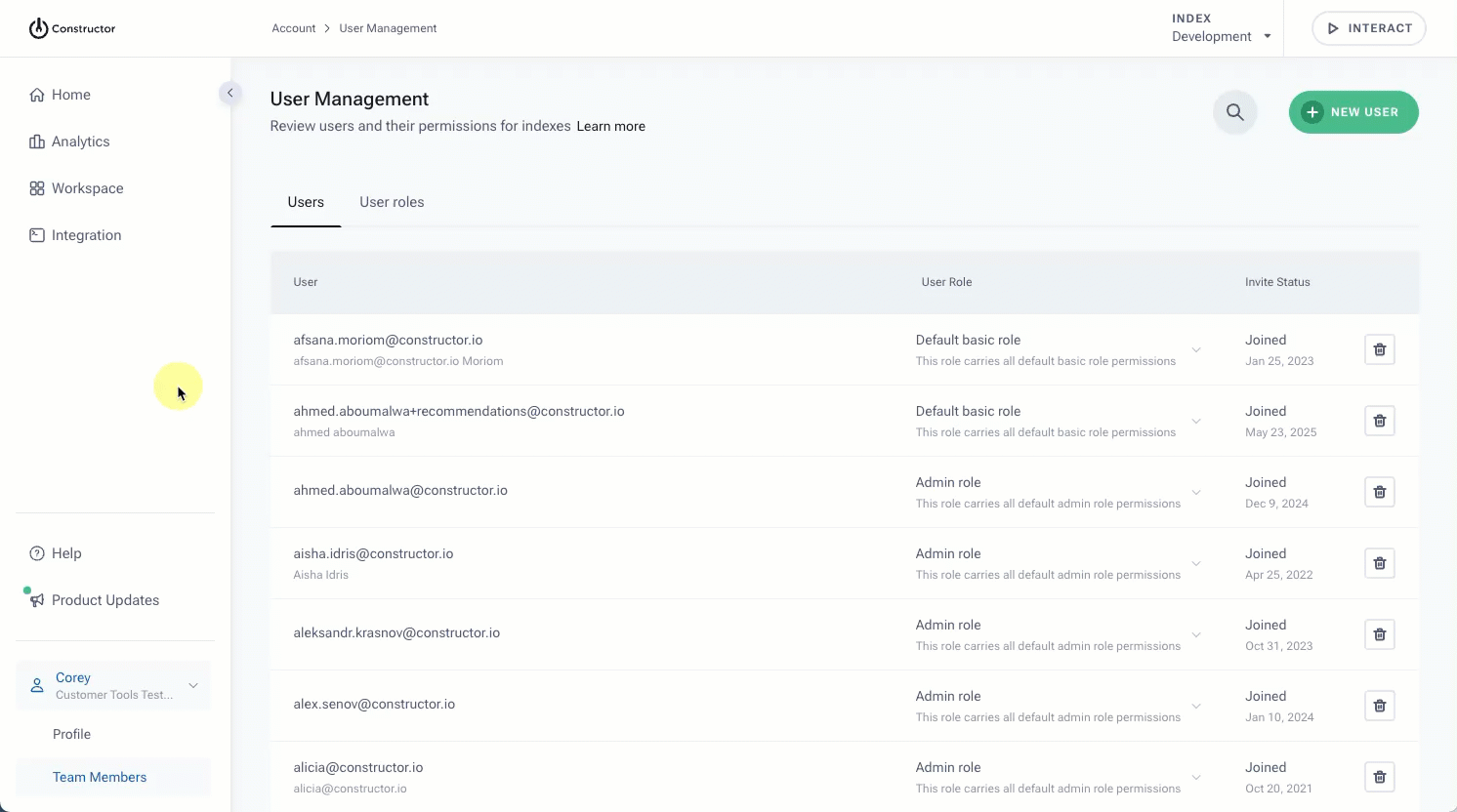
Task: Open role dropdown for alex.senov@constructor.io
Action: 1196,706
